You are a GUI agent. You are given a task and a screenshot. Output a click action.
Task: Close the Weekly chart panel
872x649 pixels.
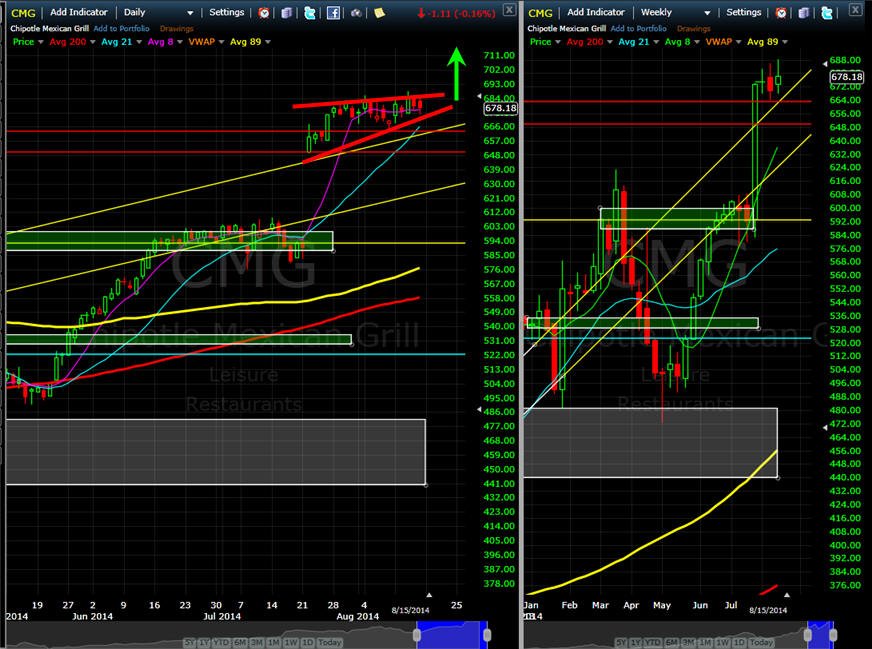point(855,9)
